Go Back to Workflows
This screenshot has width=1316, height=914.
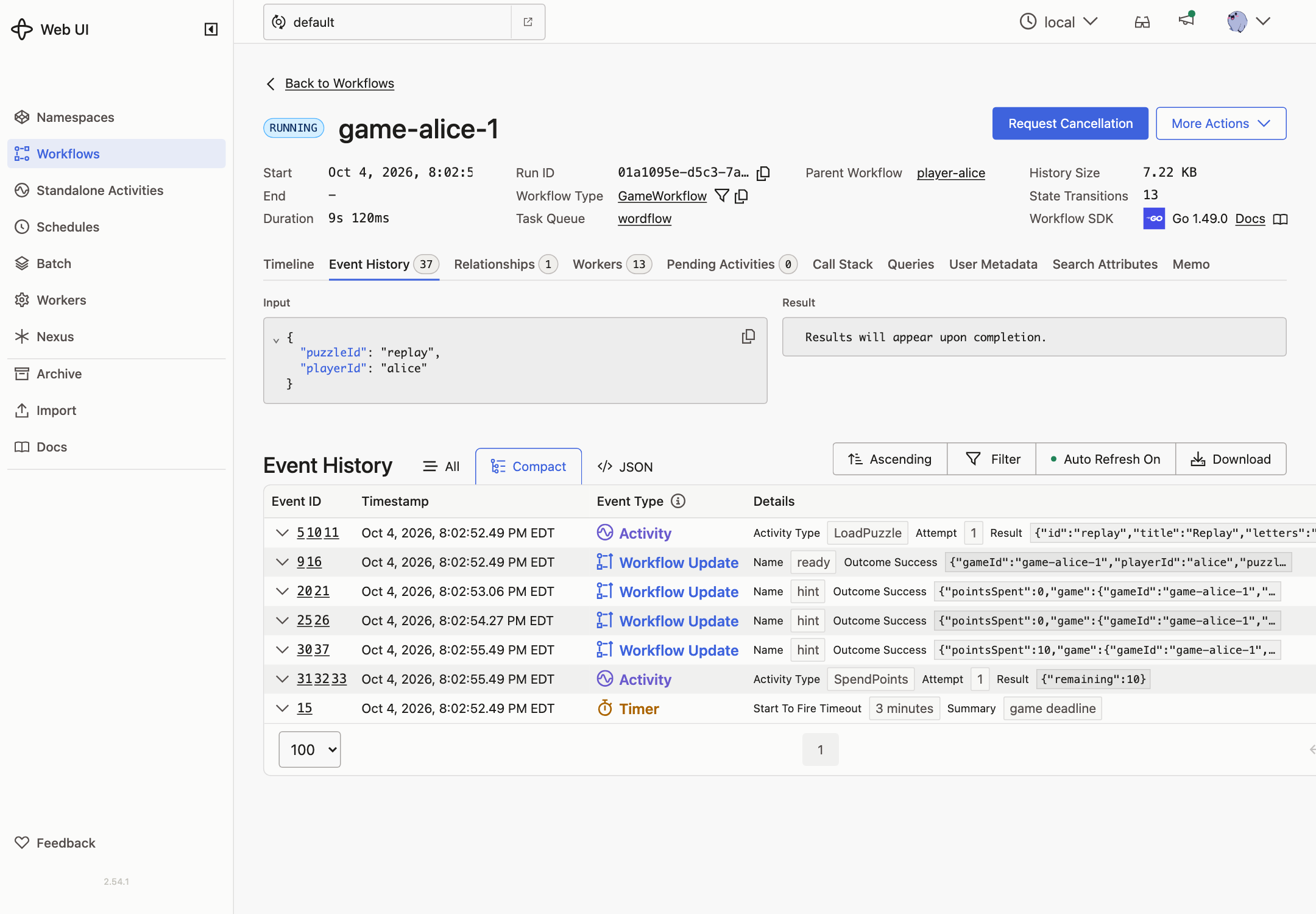339,83
